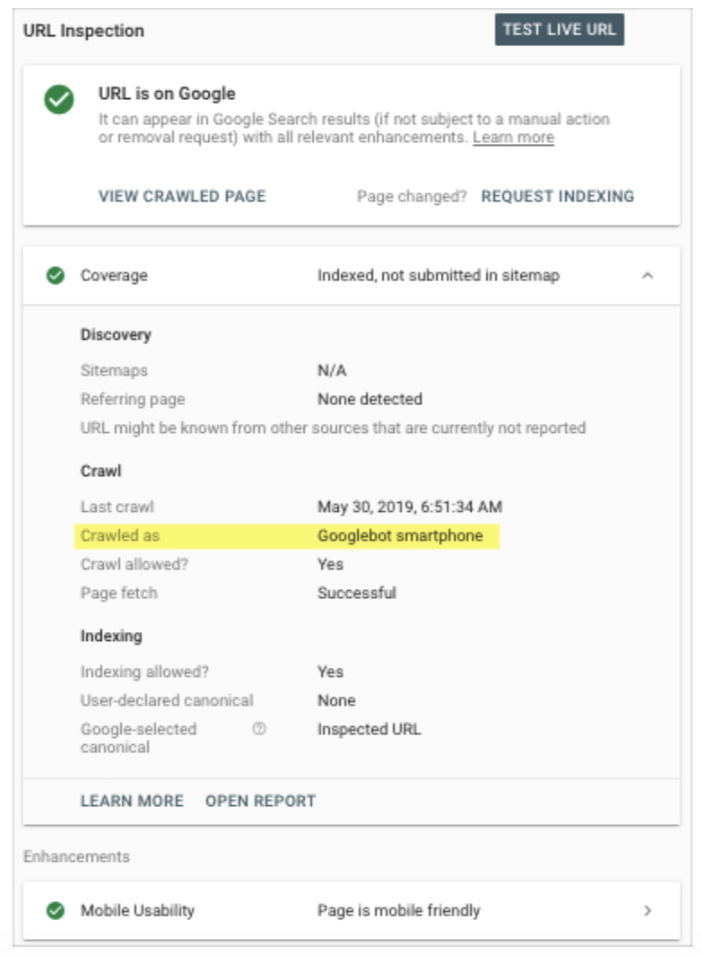Image resolution: width=702 pixels, height=956 pixels.
Task: Click REQUEST INDEXING
Action: [x=557, y=196]
